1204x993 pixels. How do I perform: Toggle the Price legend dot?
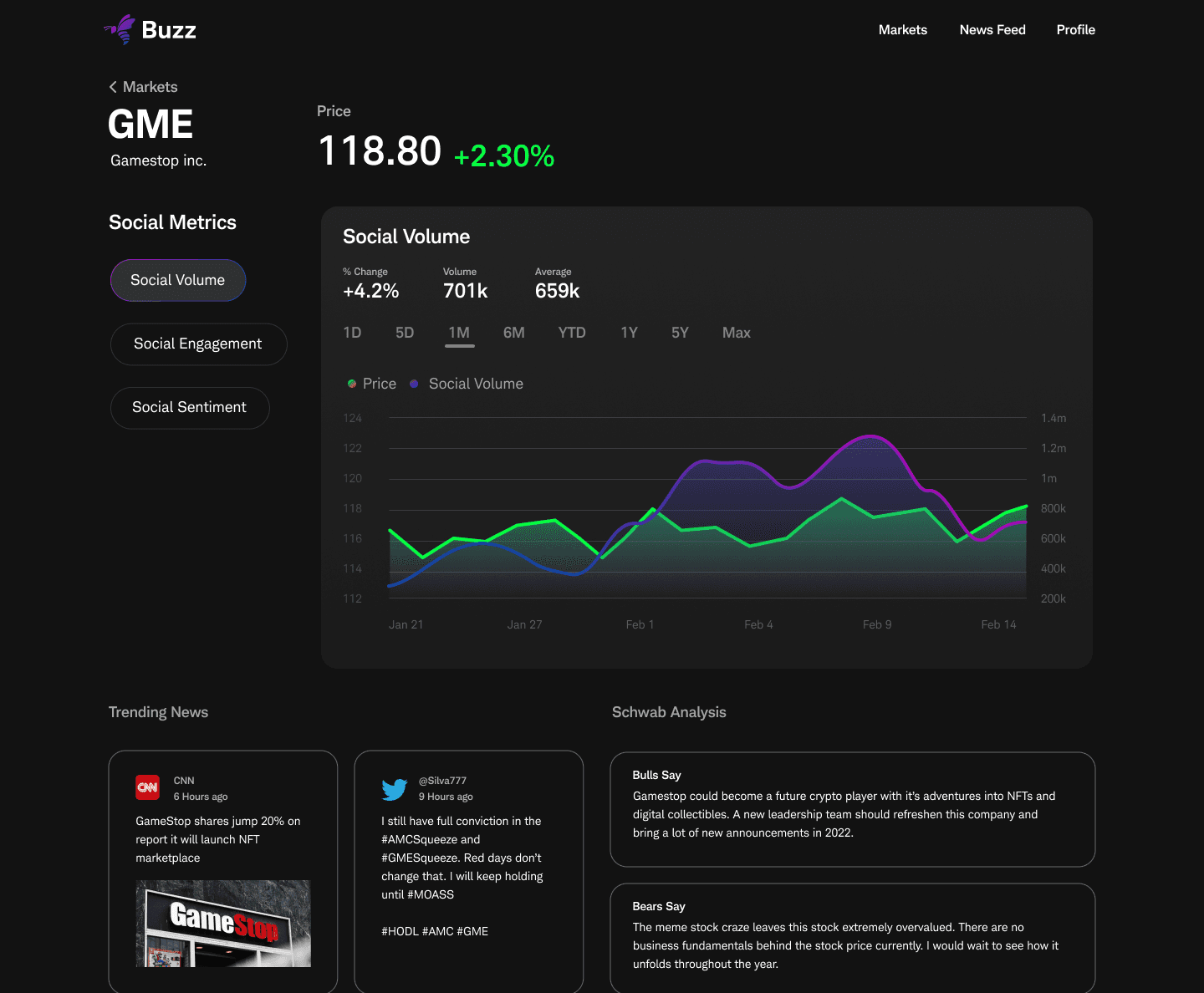click(352, 384)
